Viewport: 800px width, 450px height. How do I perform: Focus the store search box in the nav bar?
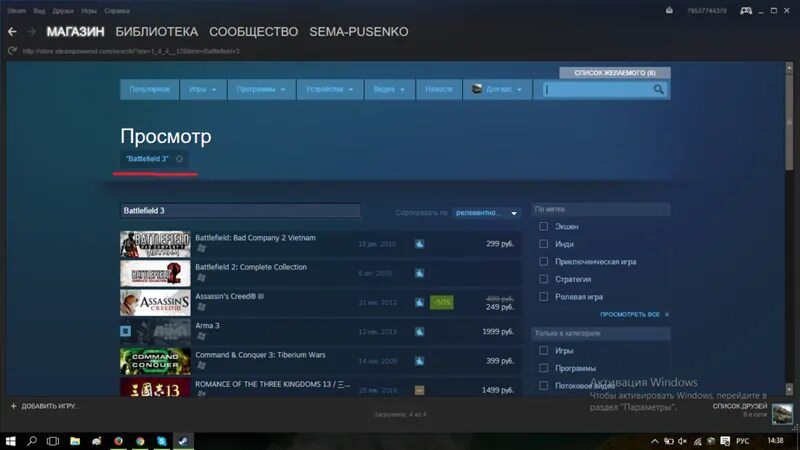coord(597,89)
